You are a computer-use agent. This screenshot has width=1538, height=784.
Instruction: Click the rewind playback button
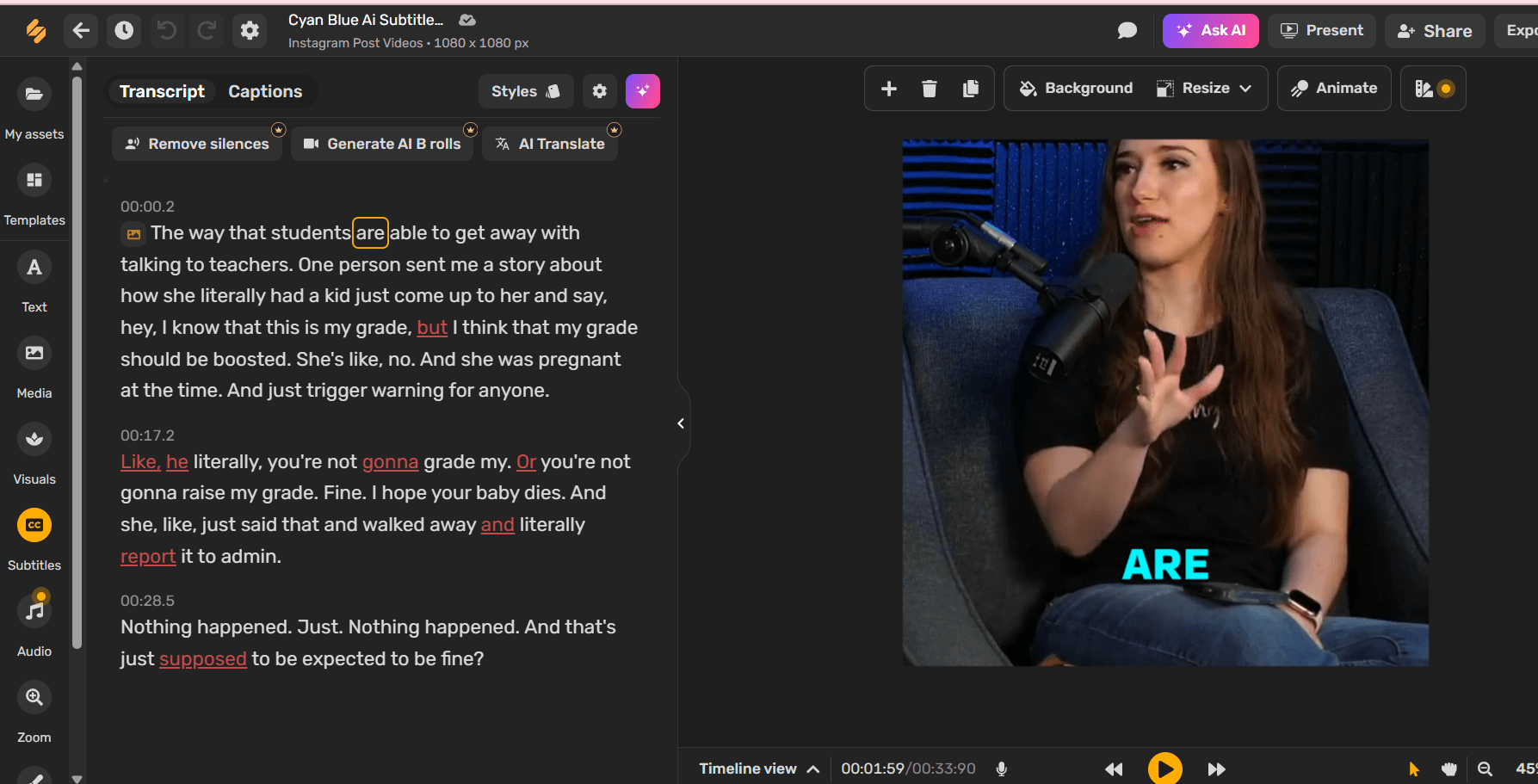1114,769
